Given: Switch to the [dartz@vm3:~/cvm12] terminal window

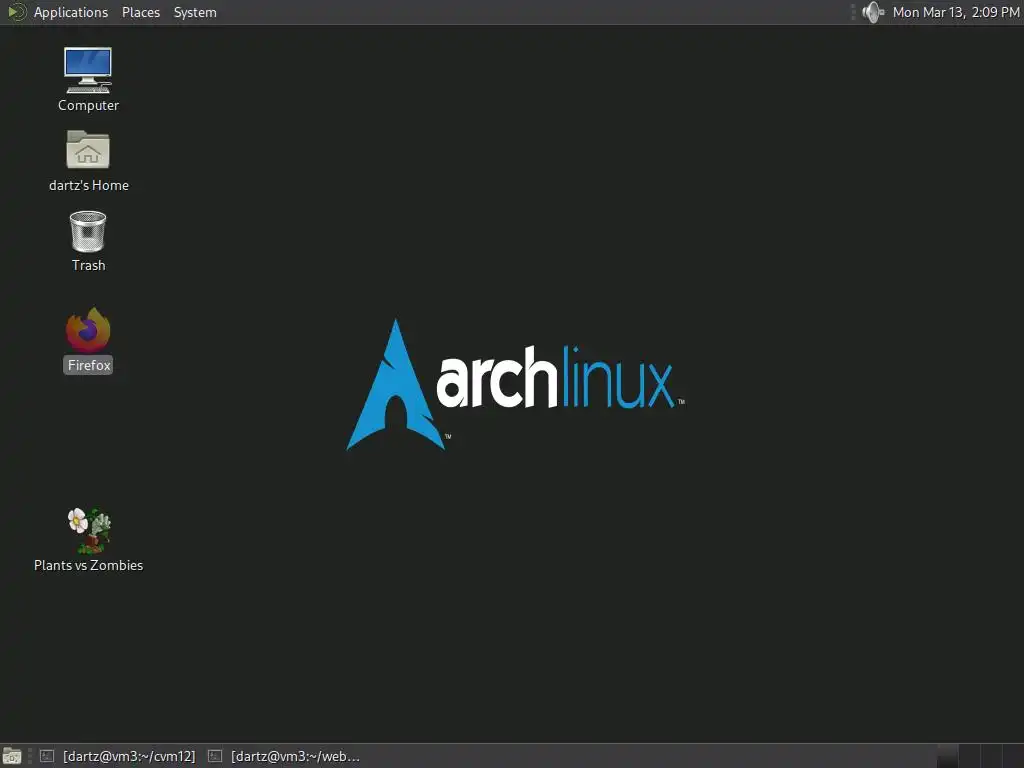Looking at the screenshot, I should pos(118,756).
